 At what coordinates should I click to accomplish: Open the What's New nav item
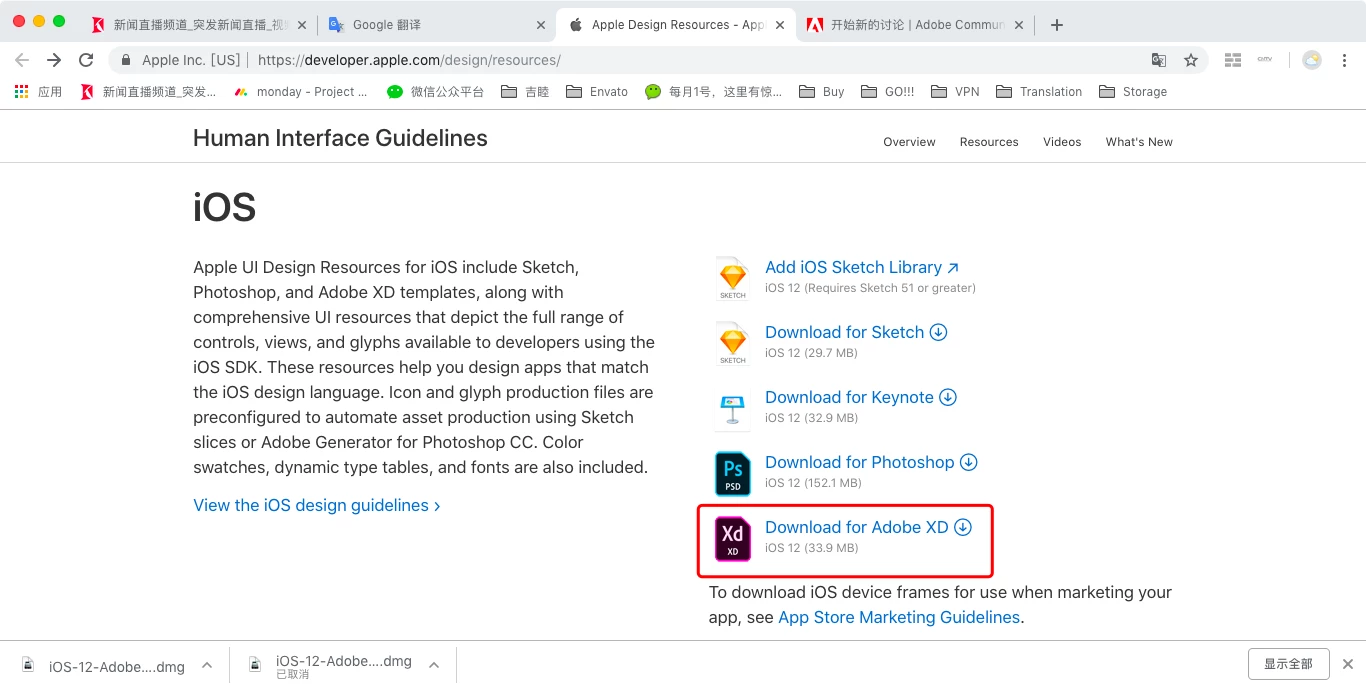1139,142
